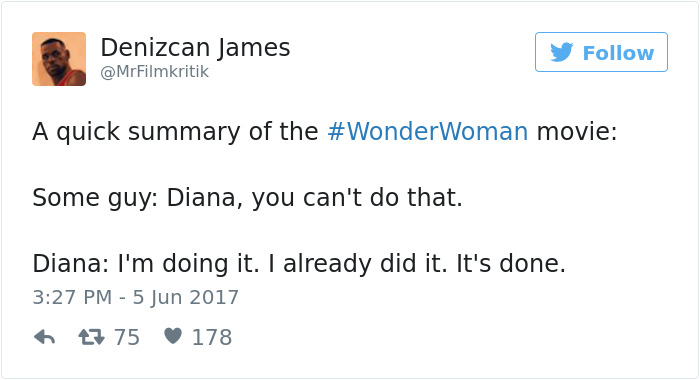This screenshot has width=700, height=380.
Task: Click the word "movie:" after the hashtag
Action: click(x=577, y=132)
